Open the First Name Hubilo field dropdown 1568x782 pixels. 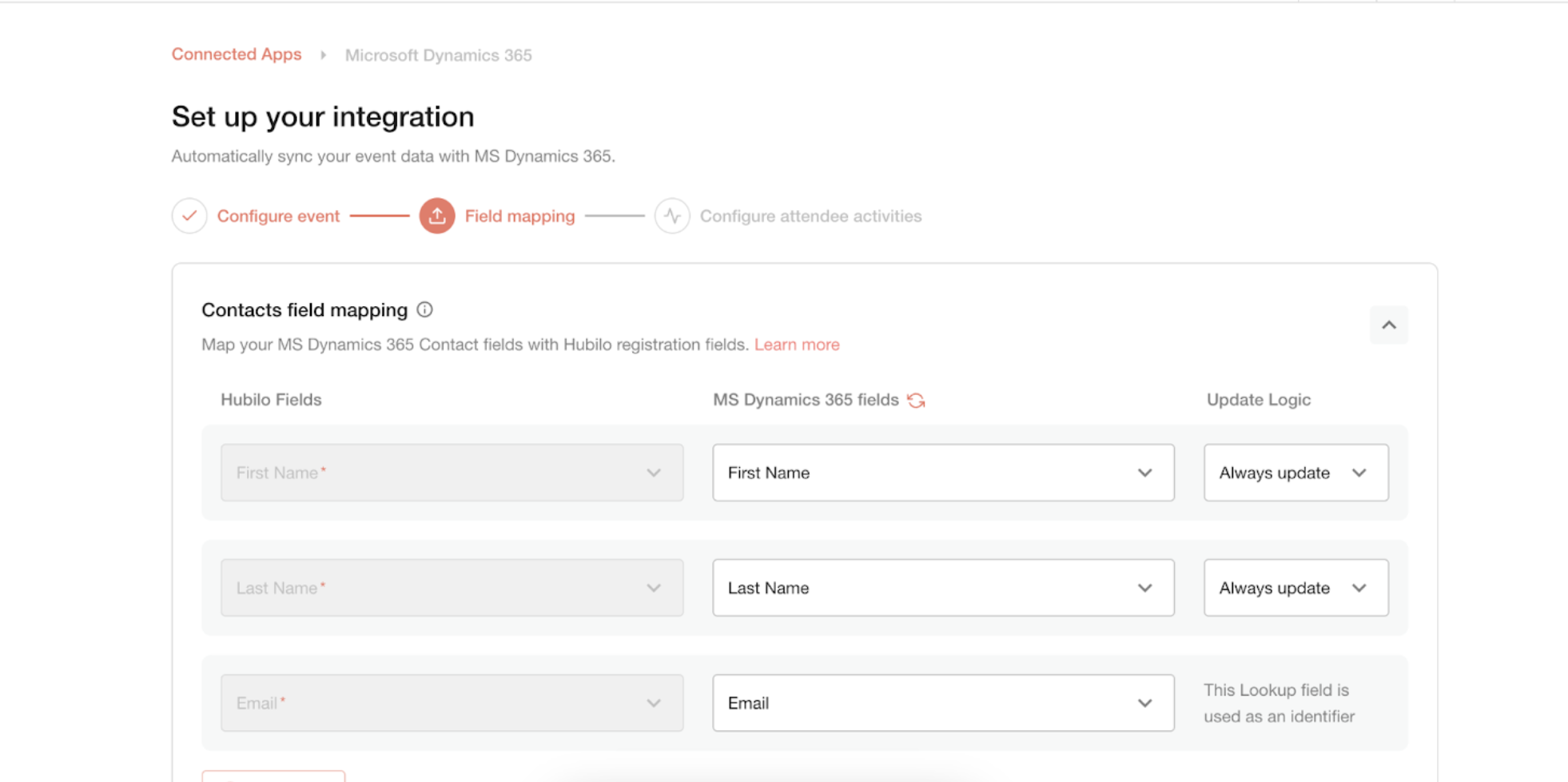point(452,473)
